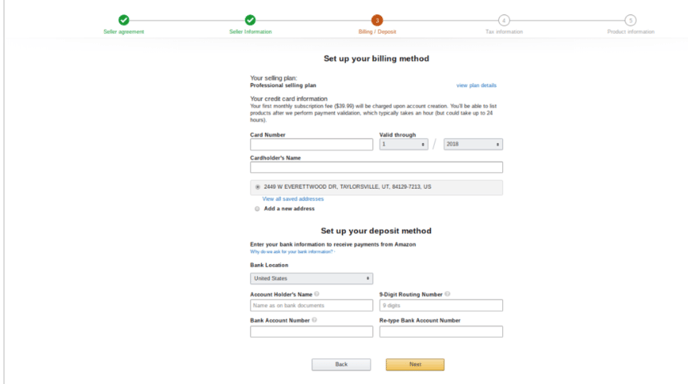688x384 pixels.
Task: Click the Billing / Deposit step circle
Action: coord(377,20)
